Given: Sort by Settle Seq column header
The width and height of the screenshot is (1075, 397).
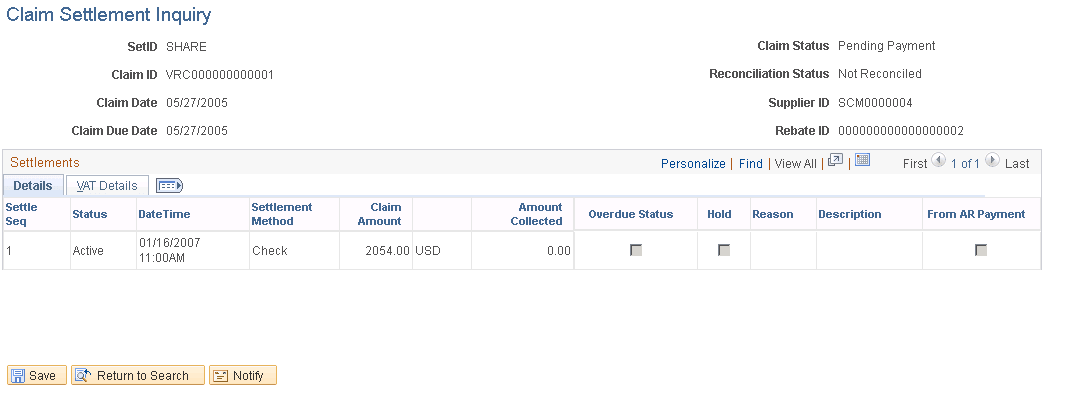Looking at the screenshot, I should [21, 214].
